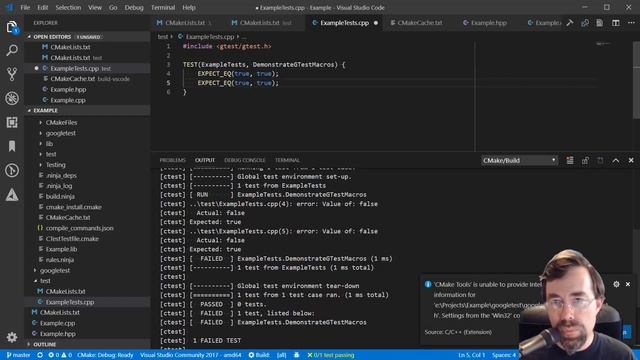Open the GitLens view in activity bar

[12, 170]
